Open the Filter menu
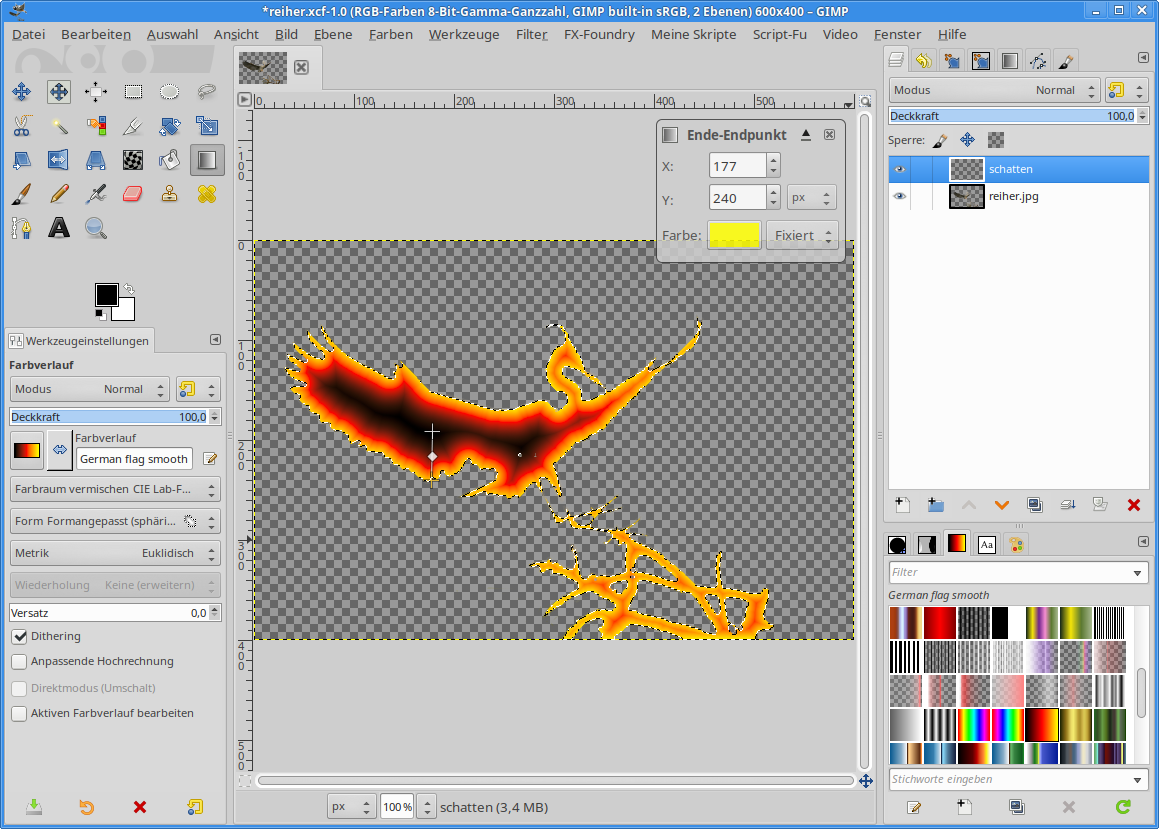The height and width of the screenshot is (829, 1159). pos(531,34)
